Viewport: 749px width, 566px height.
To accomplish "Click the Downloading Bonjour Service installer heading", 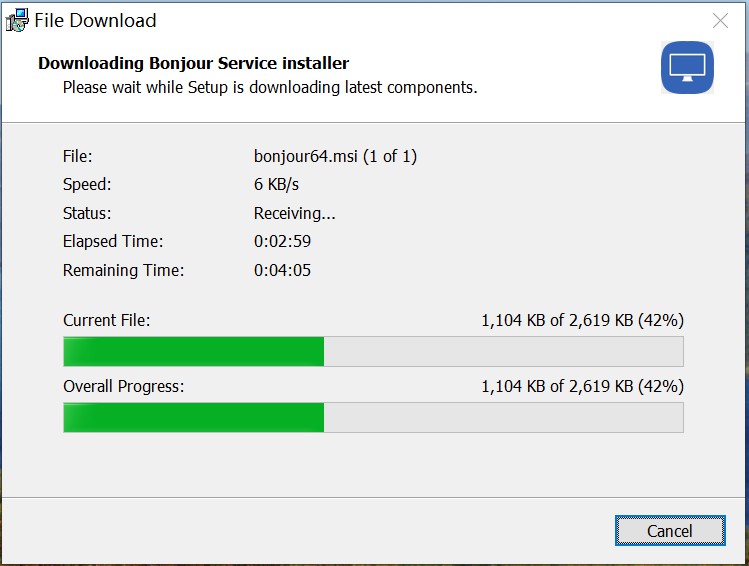I will click(x=193, y=63).
